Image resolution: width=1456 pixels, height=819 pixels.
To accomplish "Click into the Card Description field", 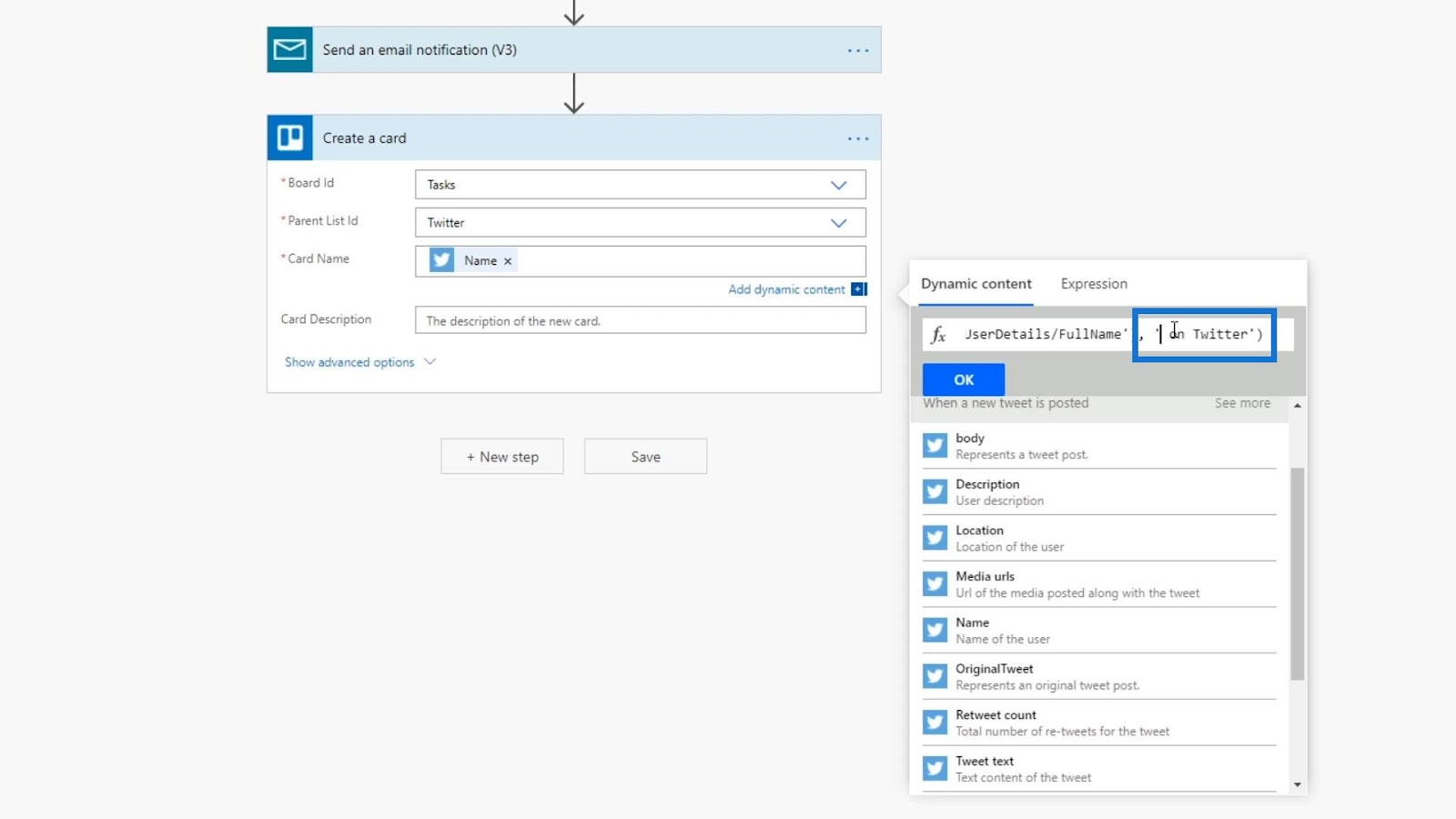I will pyautogui.click(x=640, y=320).
